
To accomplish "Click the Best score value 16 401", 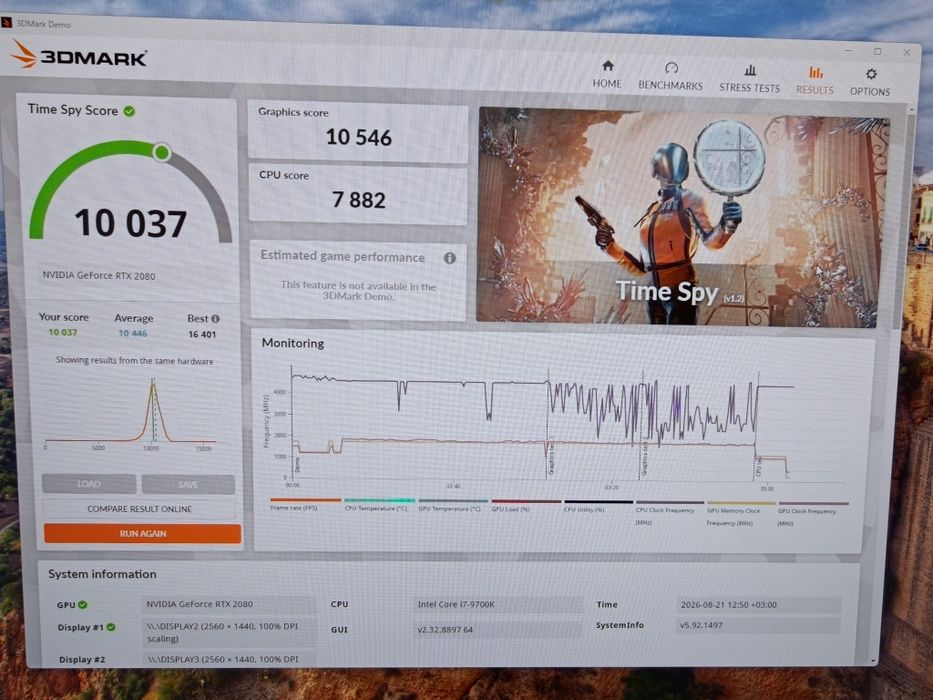I will point(202,334).
